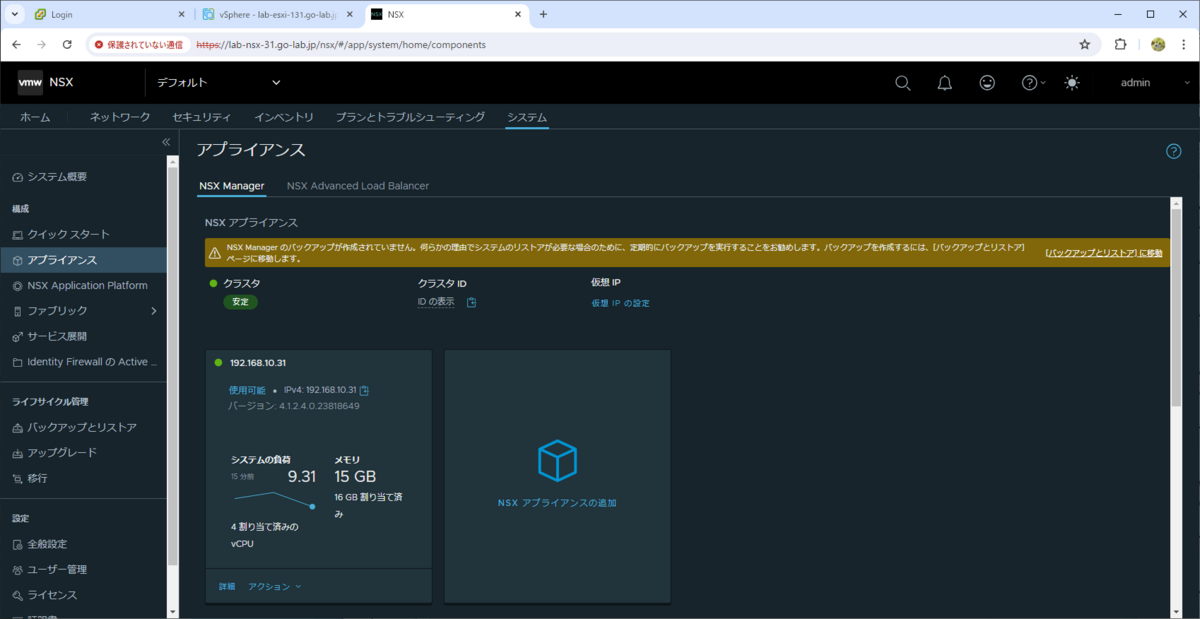
Task: Click the NSX アプライアンスの追加 label
Action: click(557, 503)
